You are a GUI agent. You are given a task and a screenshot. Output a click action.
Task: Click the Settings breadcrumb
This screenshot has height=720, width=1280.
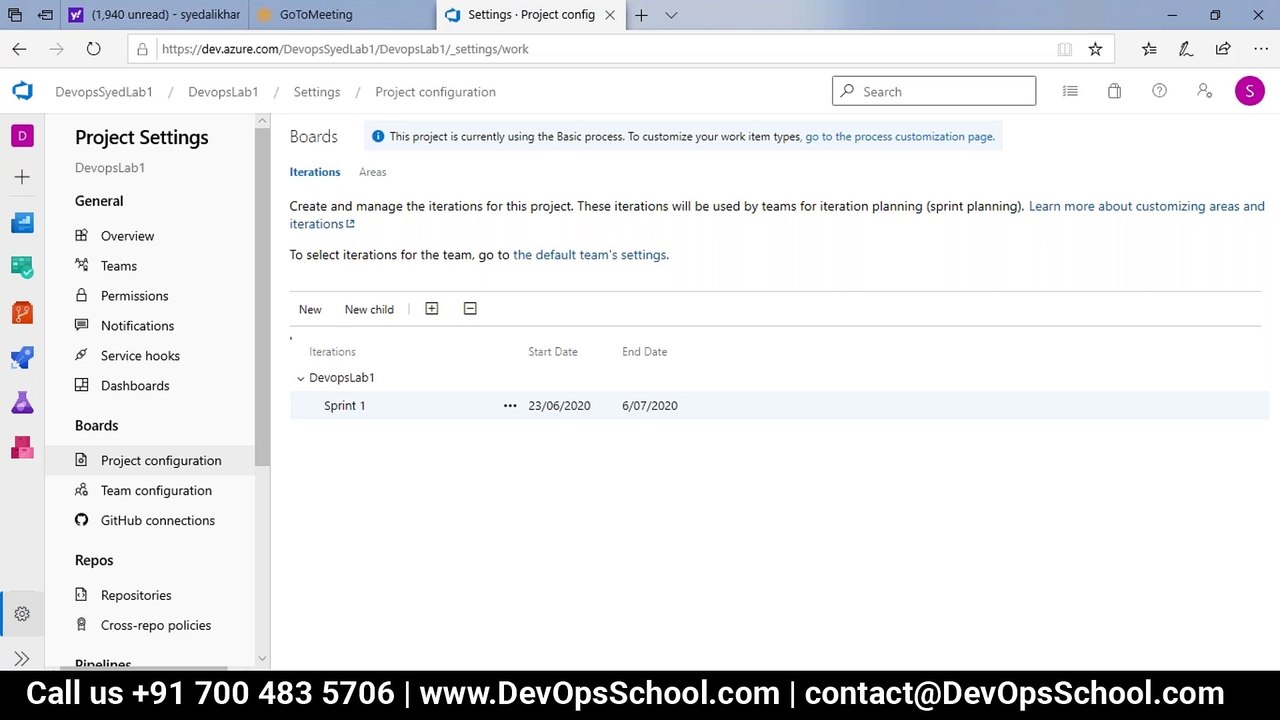(317, 92)
